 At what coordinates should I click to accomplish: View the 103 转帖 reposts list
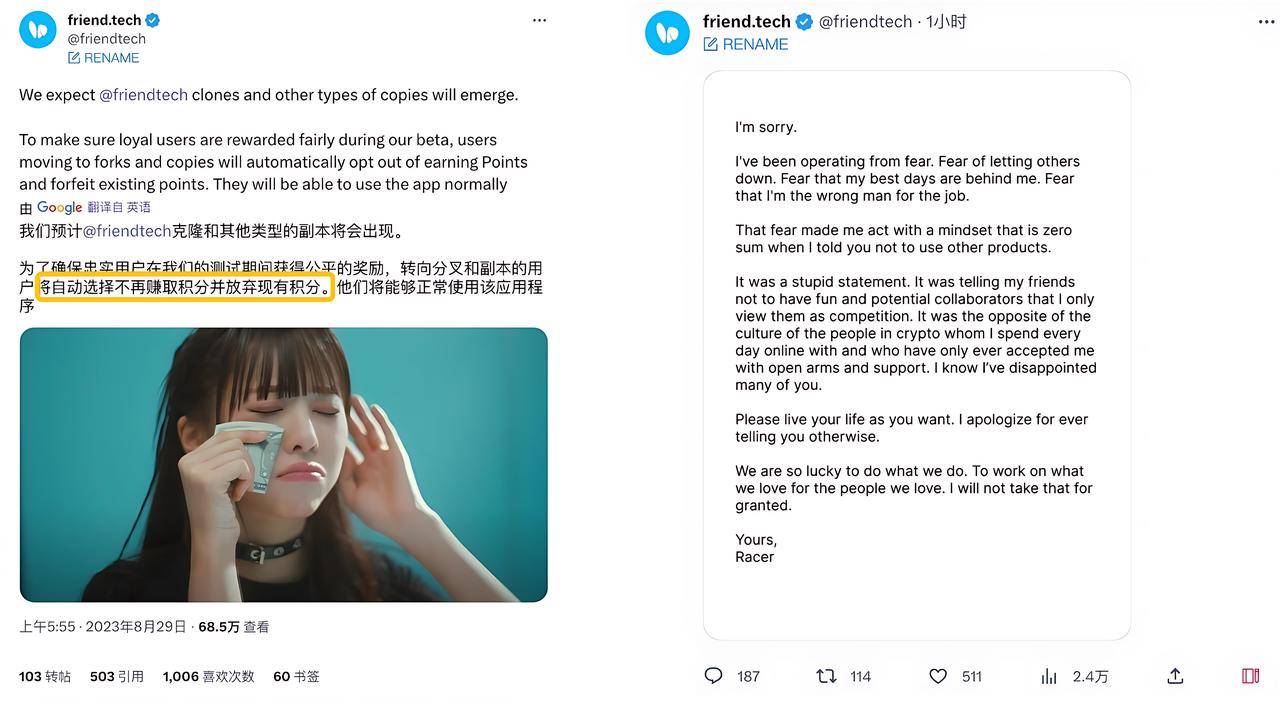point(45,676)
